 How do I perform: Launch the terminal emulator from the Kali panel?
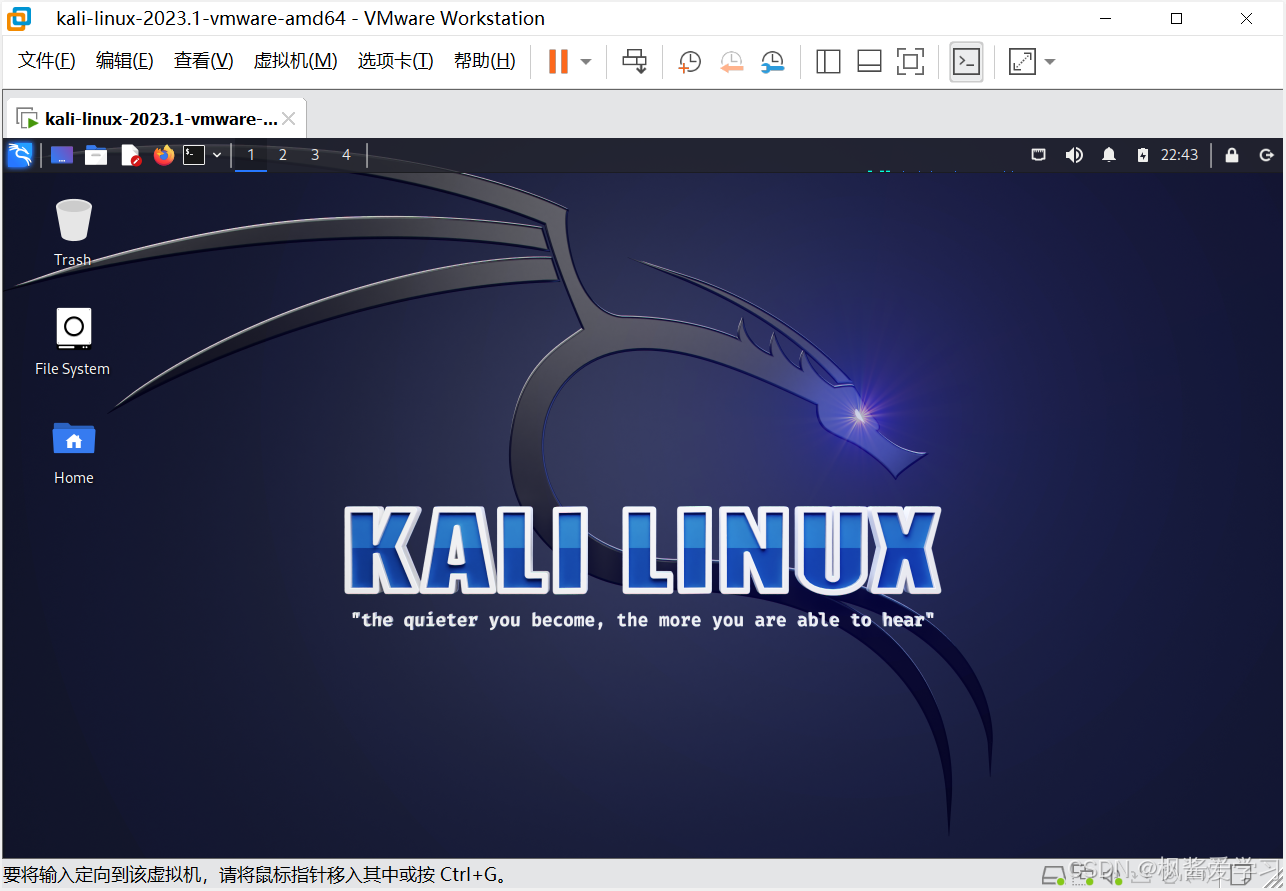tap(194, 155)
